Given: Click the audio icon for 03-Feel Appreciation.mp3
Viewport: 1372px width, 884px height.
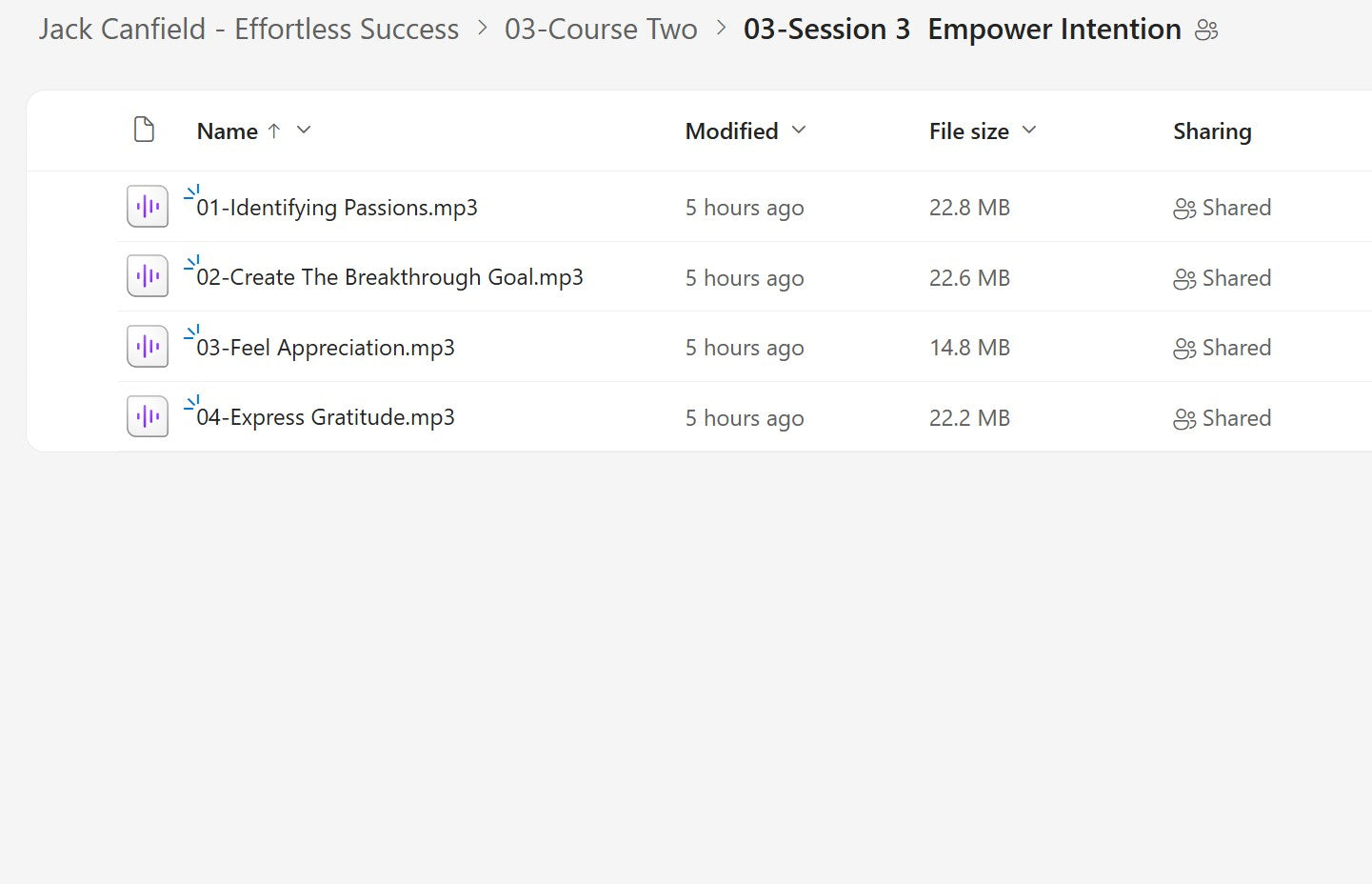Looking at the screenshot, I should [x=147, y=346].
